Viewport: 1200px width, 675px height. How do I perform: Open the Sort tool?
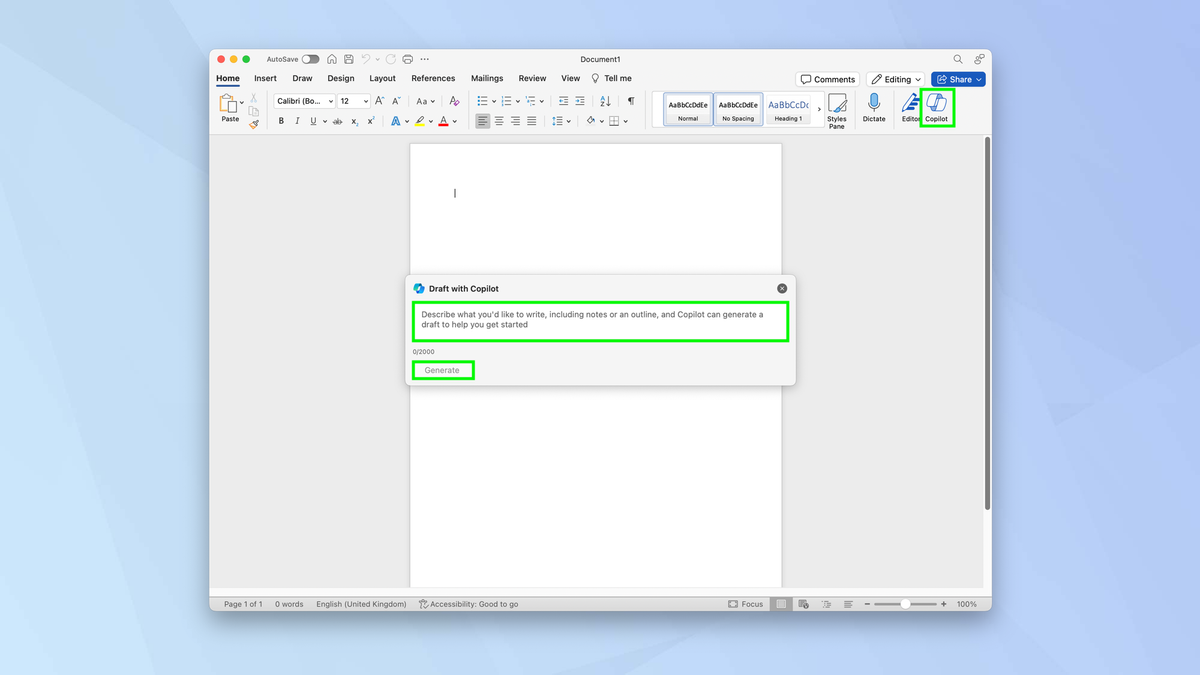(605, 101)
